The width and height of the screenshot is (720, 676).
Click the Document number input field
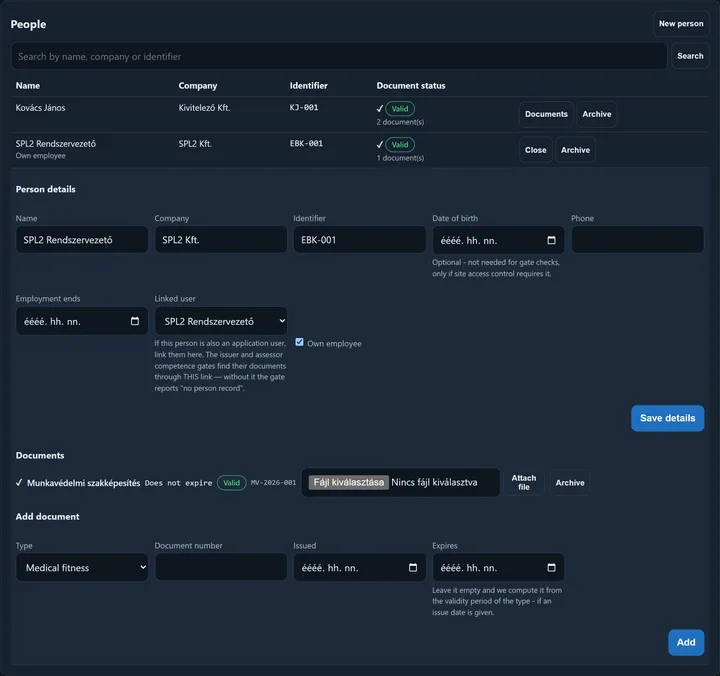[x=221, y=567]
